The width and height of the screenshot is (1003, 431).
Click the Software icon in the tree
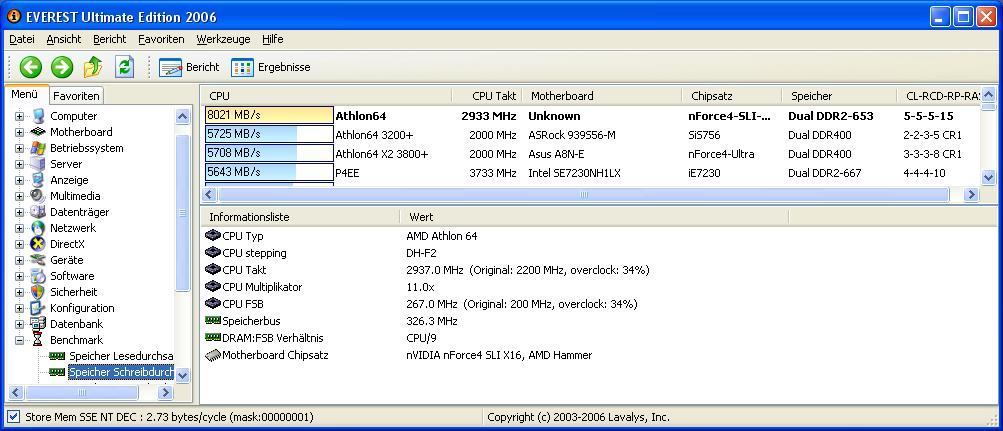[x=38, y=276]
